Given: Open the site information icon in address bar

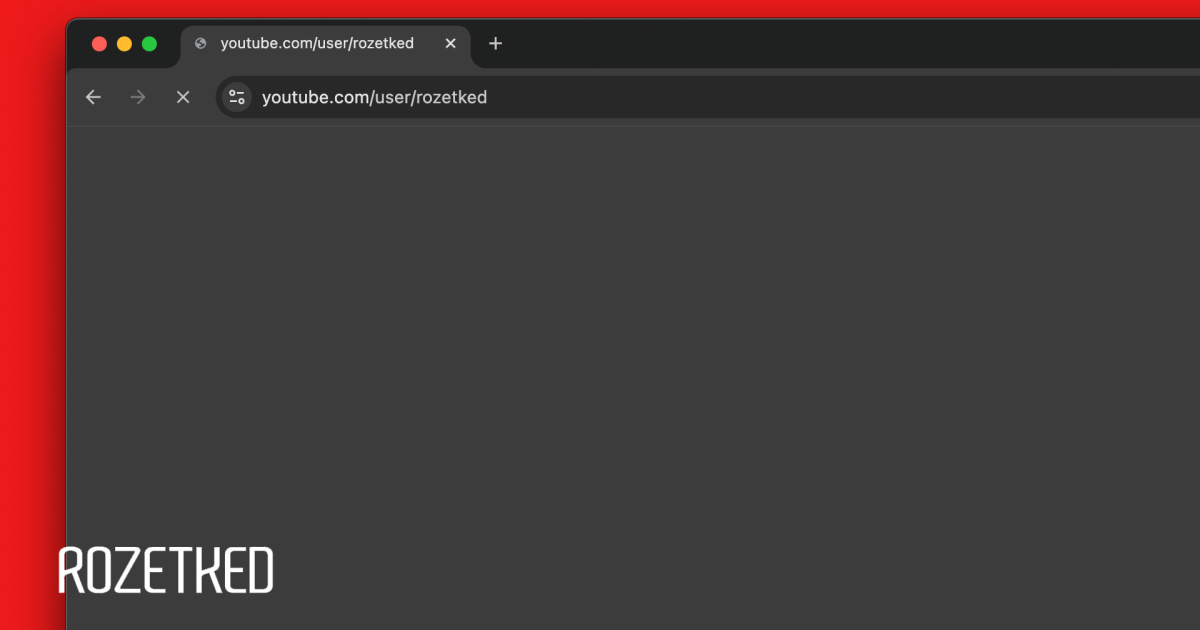Looking at the screenshot, I should 237,97.
